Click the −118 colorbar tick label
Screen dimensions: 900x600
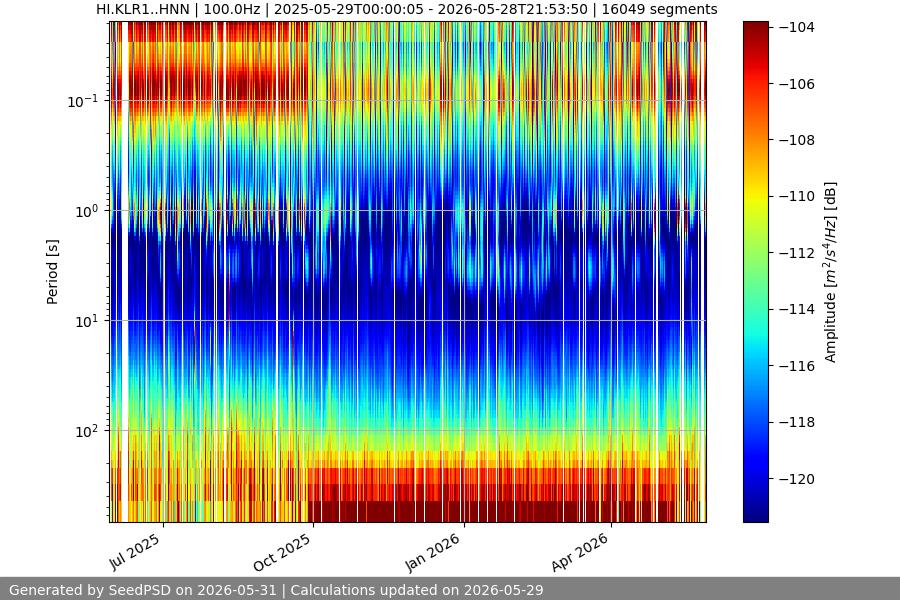[x=797, y=423]
